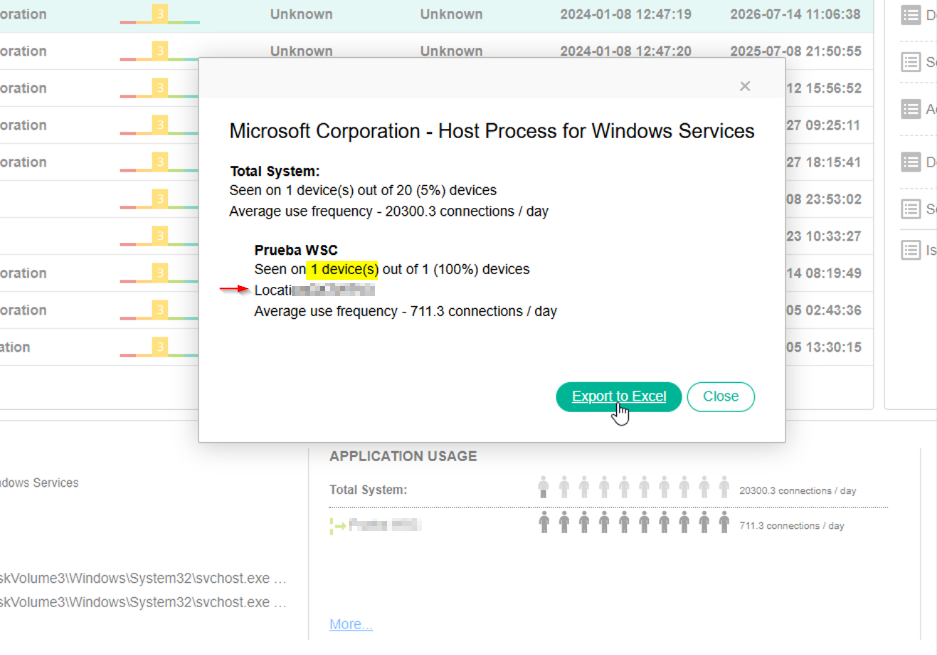Click the '20300.3 connections / day' value
Screen dimensions: 937x655
point(798,491)
